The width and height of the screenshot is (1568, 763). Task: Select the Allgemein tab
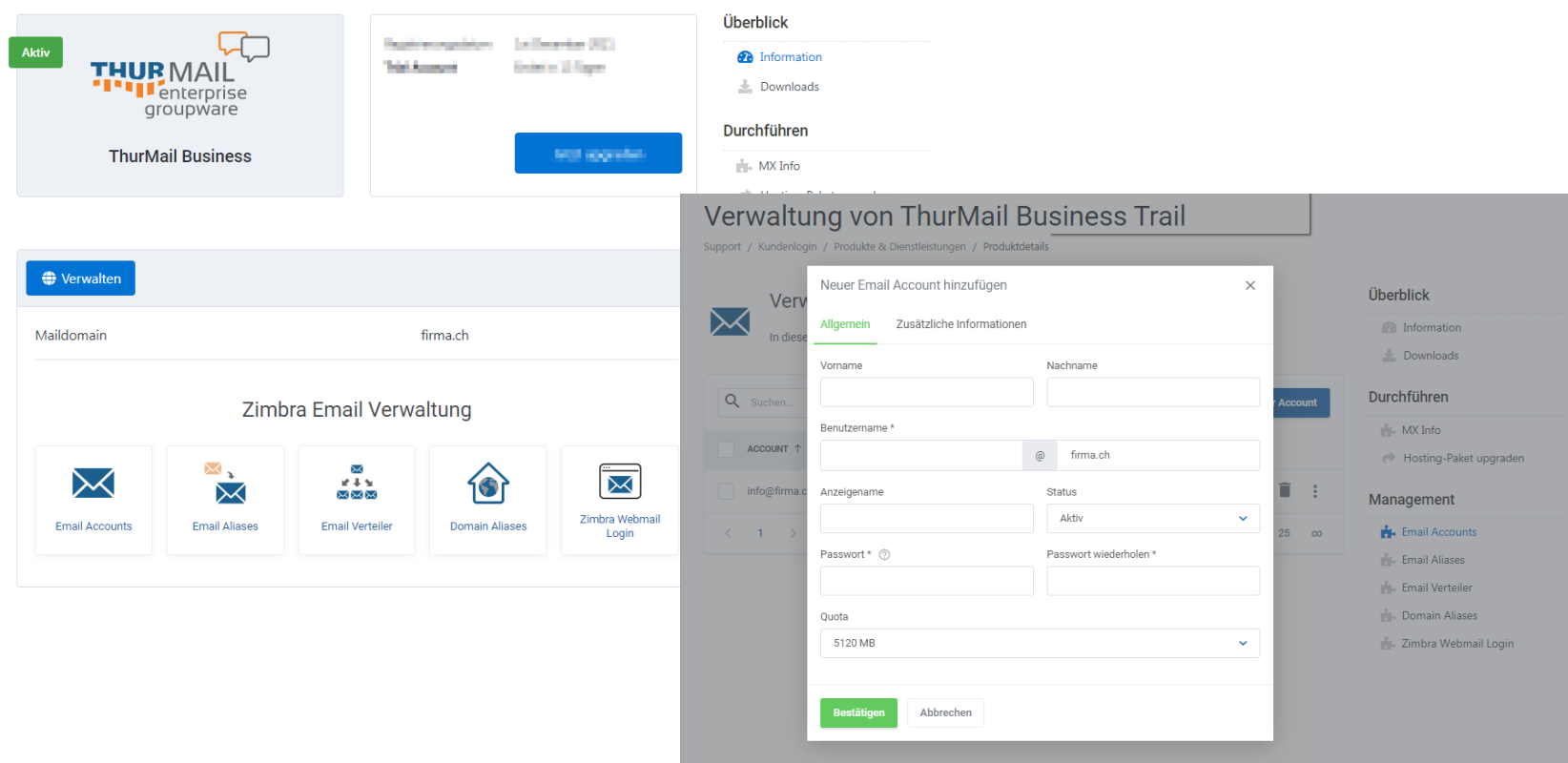(845, 324)
